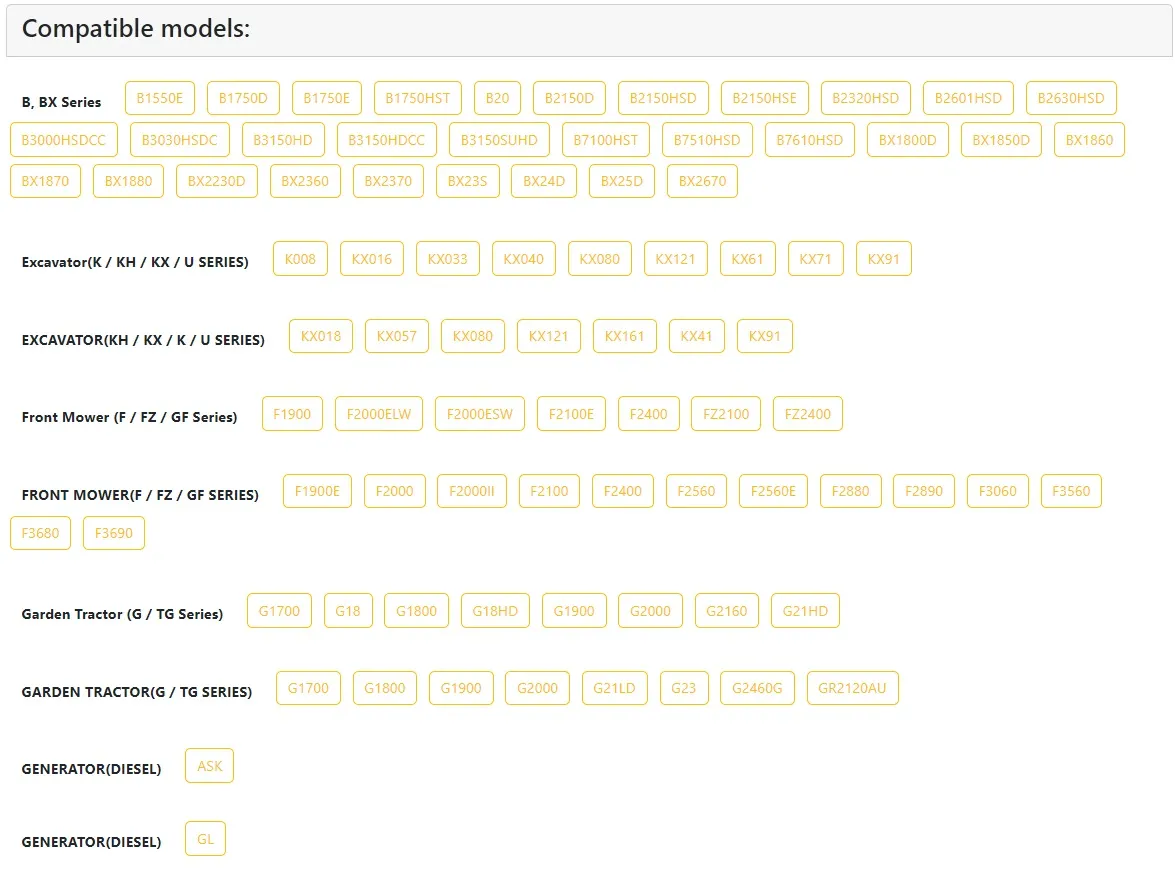
Task: Click the G18 garden tractor model
Action: pyautogui.click(x=348, y=611)
